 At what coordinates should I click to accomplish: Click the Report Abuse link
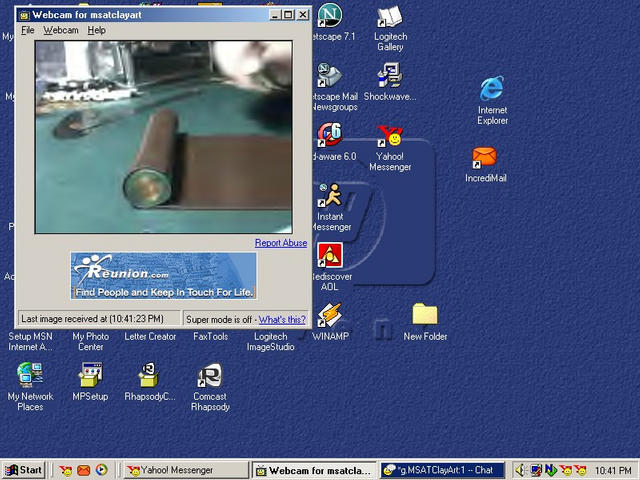(281, 243)
